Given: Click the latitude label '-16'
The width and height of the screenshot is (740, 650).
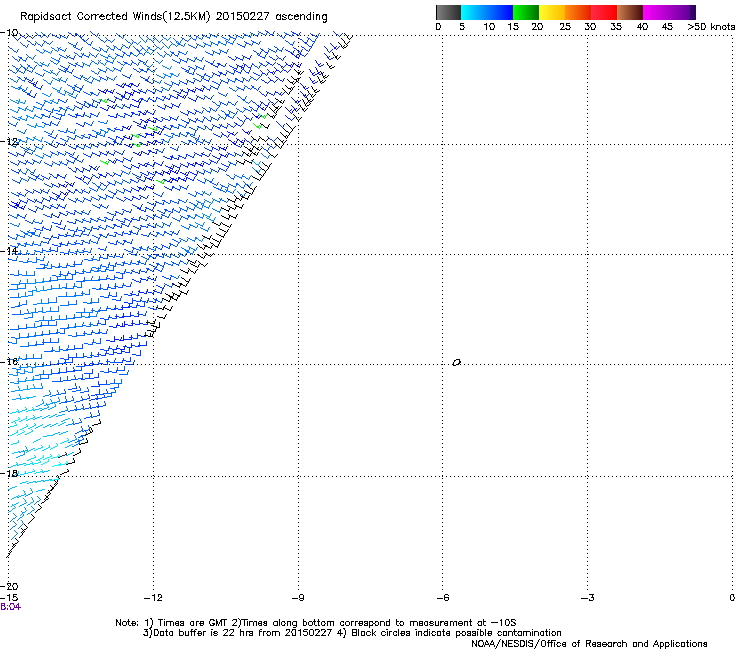Looking at the screenshot, I should 9,362.
